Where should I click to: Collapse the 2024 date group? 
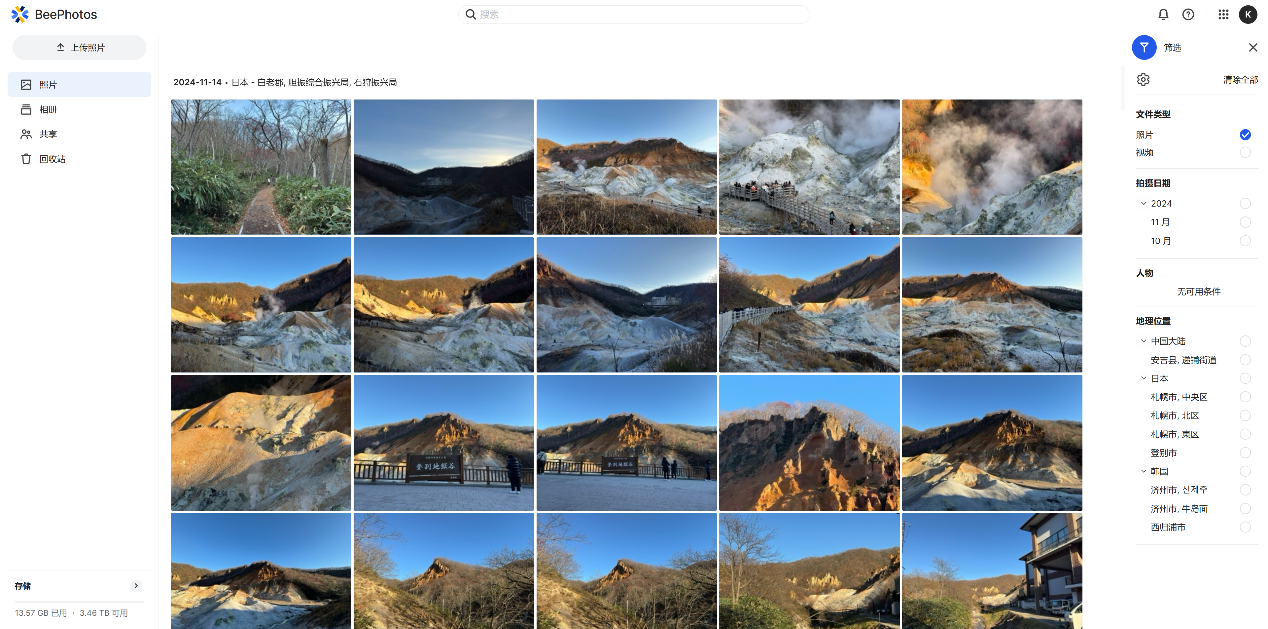pyautogui.click(x=1144, y=203)
